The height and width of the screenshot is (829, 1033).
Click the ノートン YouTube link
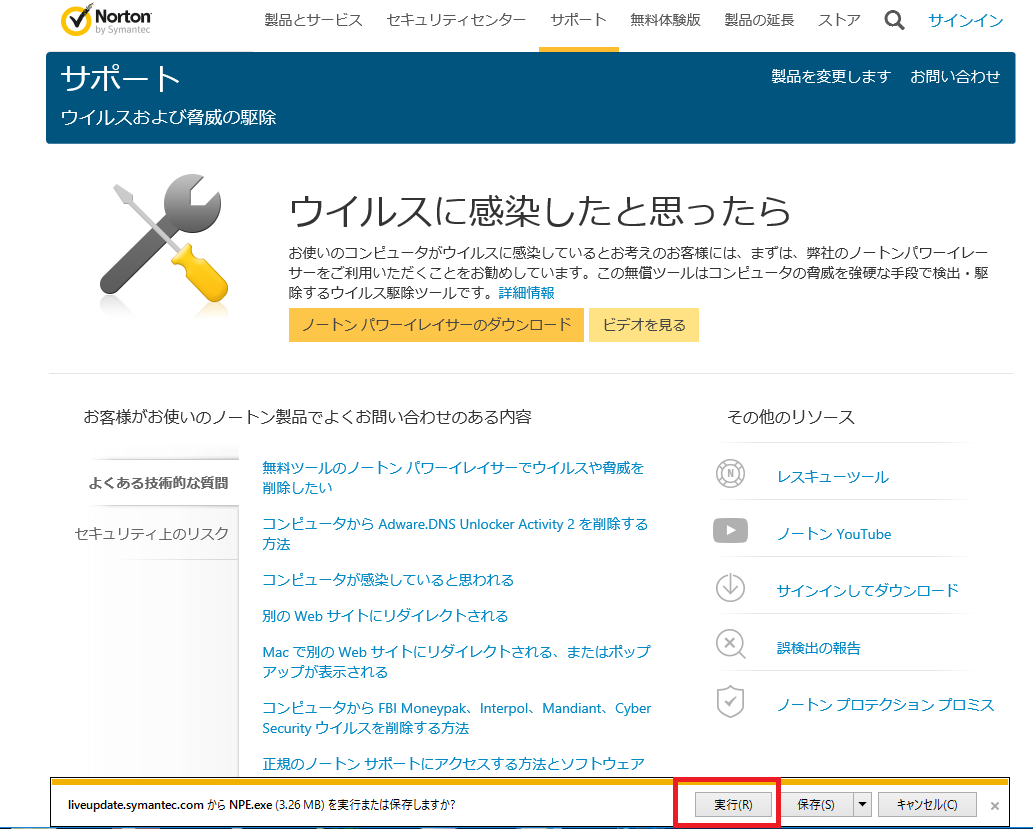pos(834,534)
